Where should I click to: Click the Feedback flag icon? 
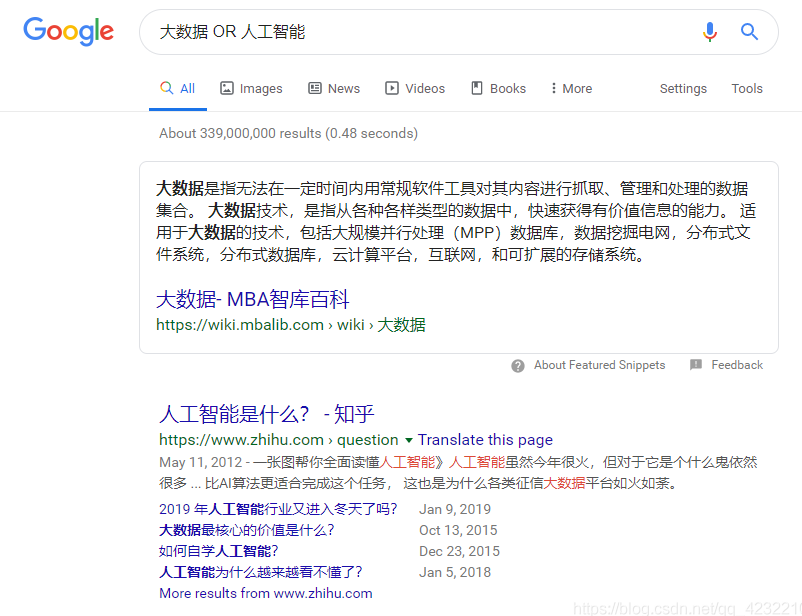pyautogui.click(x=696, y=365)
